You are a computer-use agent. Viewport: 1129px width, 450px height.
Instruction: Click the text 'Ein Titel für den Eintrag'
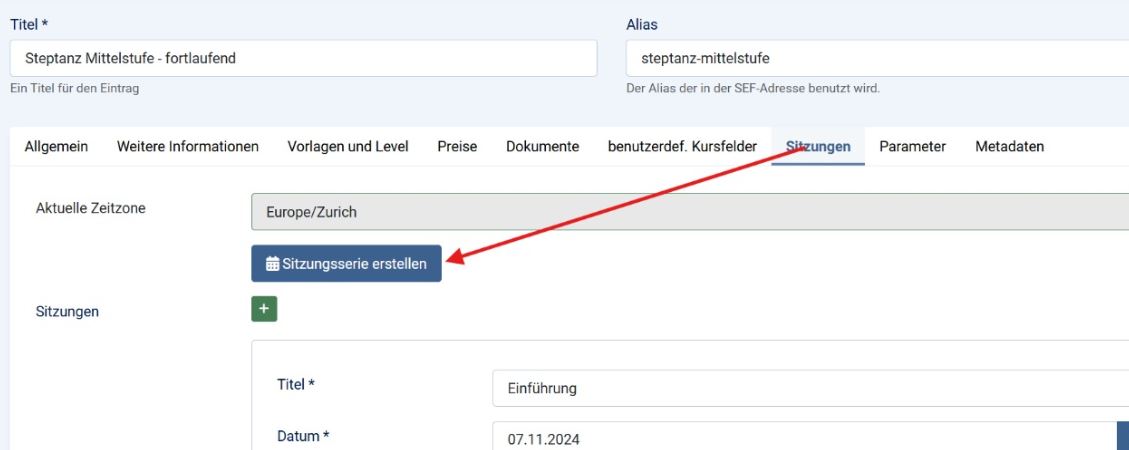[x=75, y=89]
